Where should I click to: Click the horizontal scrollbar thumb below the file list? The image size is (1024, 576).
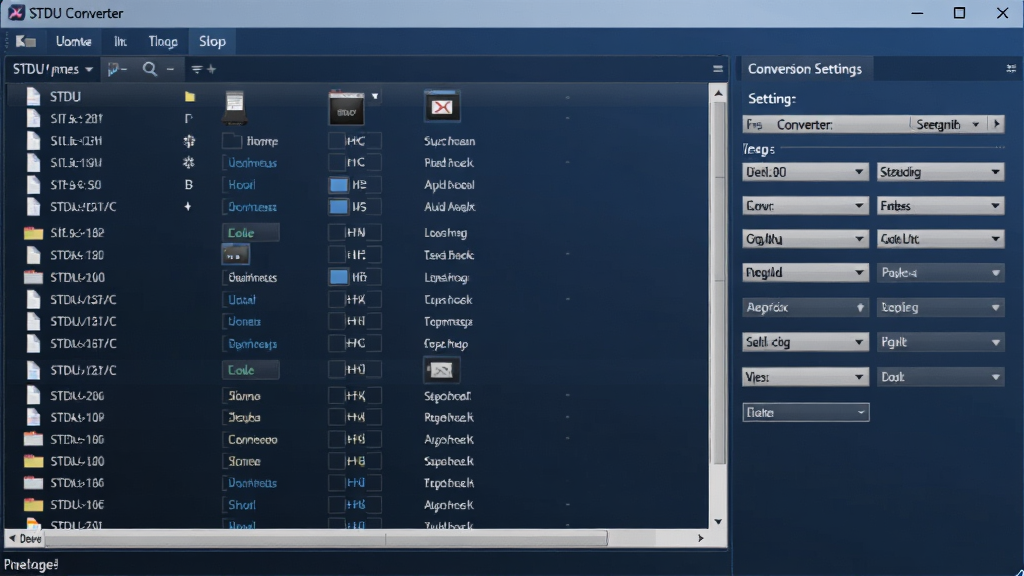[325, 539]
